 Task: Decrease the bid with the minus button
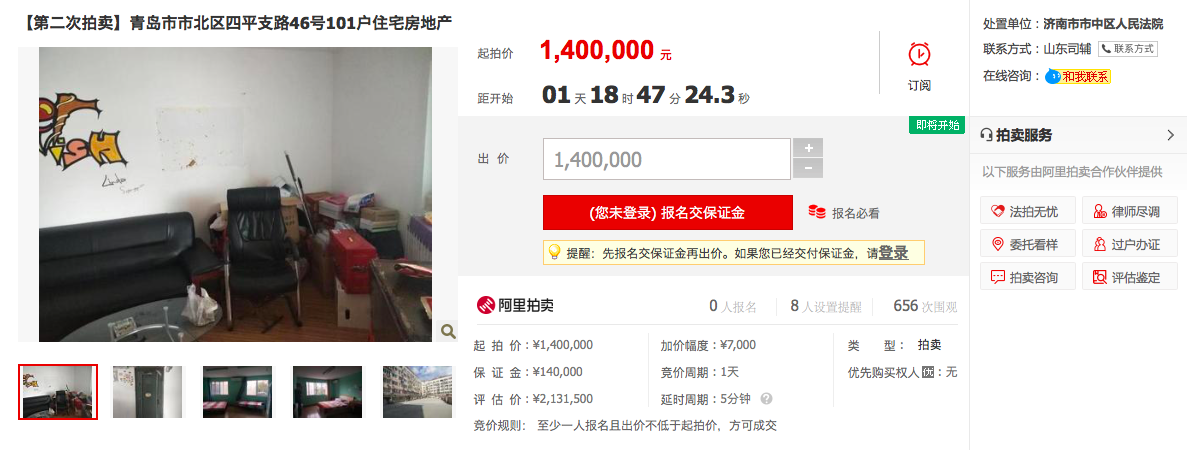(808, 169)
